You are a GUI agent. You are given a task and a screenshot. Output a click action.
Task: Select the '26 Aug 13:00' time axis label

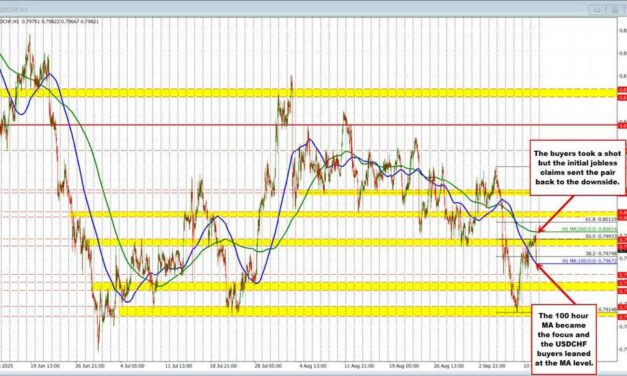[x=449, y=366]
